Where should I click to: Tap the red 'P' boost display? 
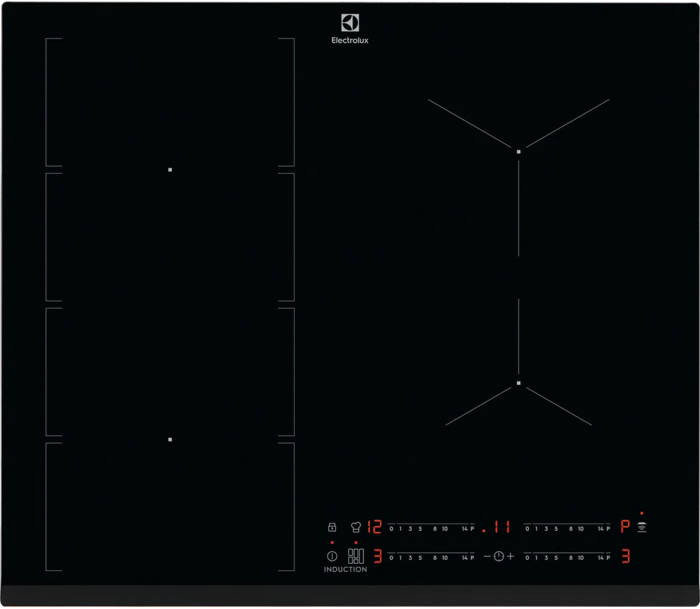coord(624,527)
